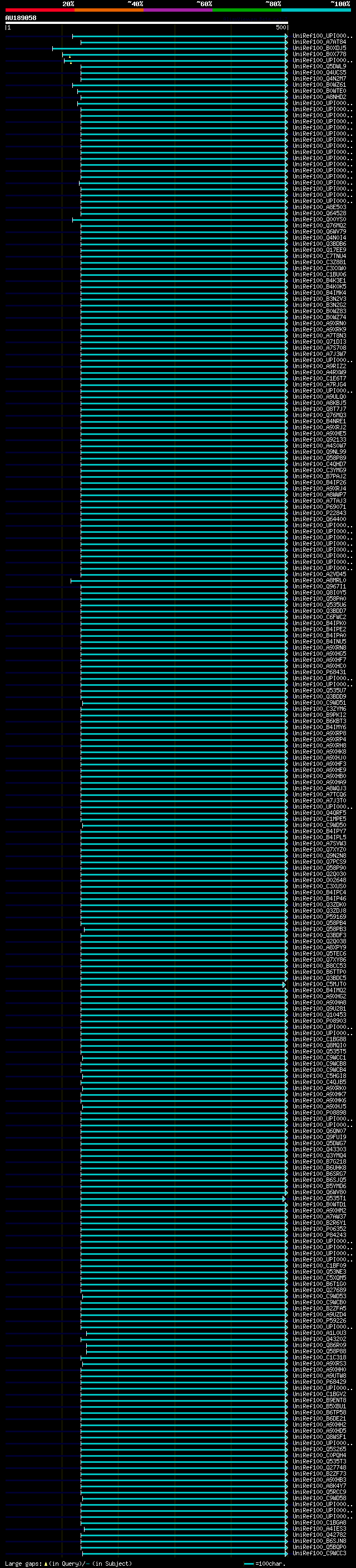The image size is (356, 1568).
Task: Select UniRef100_Q27689 label
Action: [x=319, y=1290]
